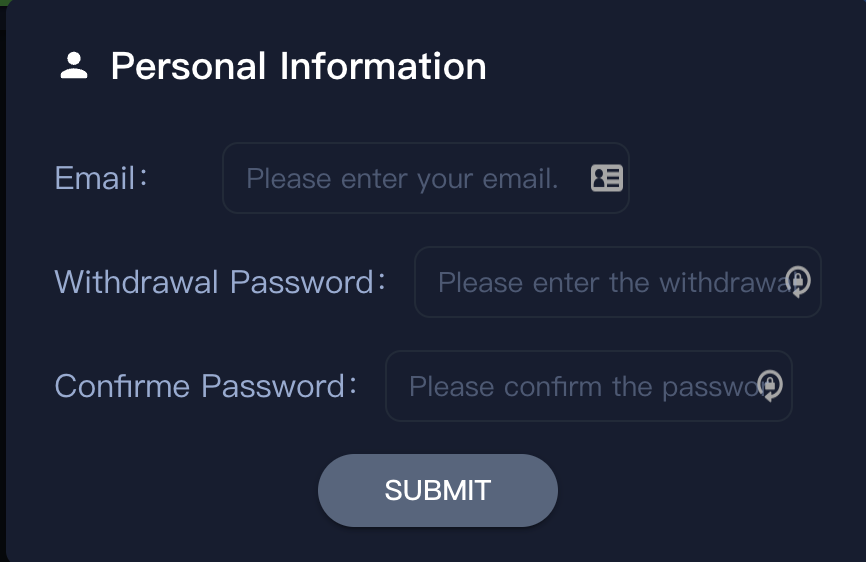Focus the Withdrawal Password input field

600,282
